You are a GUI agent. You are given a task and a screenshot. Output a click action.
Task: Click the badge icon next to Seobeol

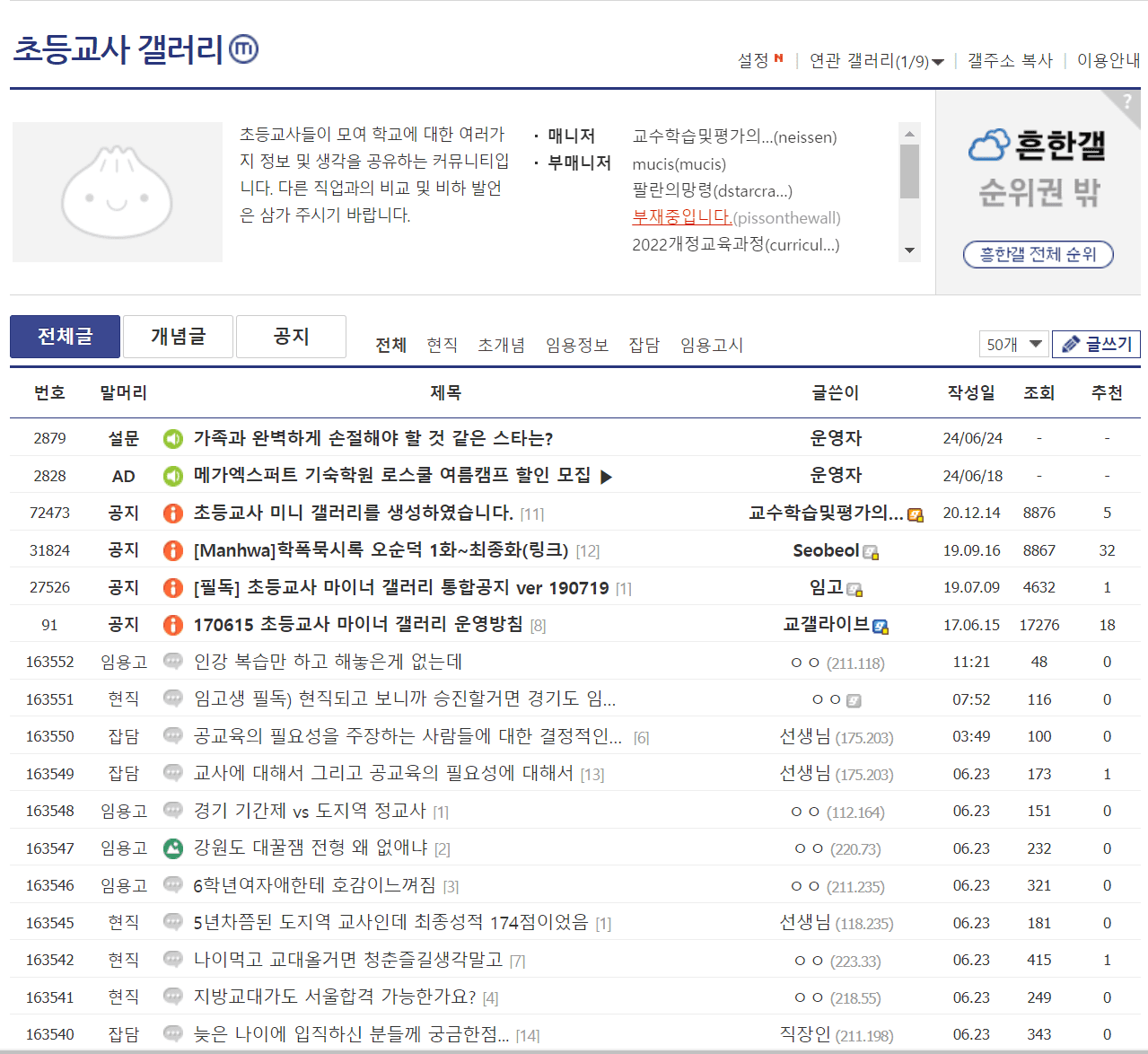pos(871,552)
